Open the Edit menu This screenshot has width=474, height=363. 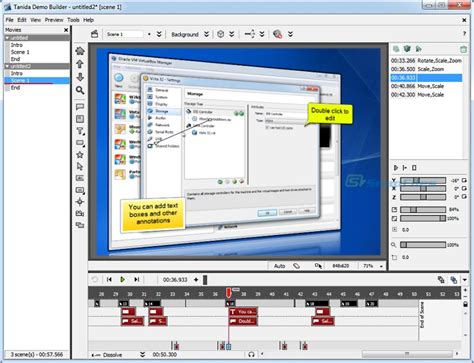22,20
